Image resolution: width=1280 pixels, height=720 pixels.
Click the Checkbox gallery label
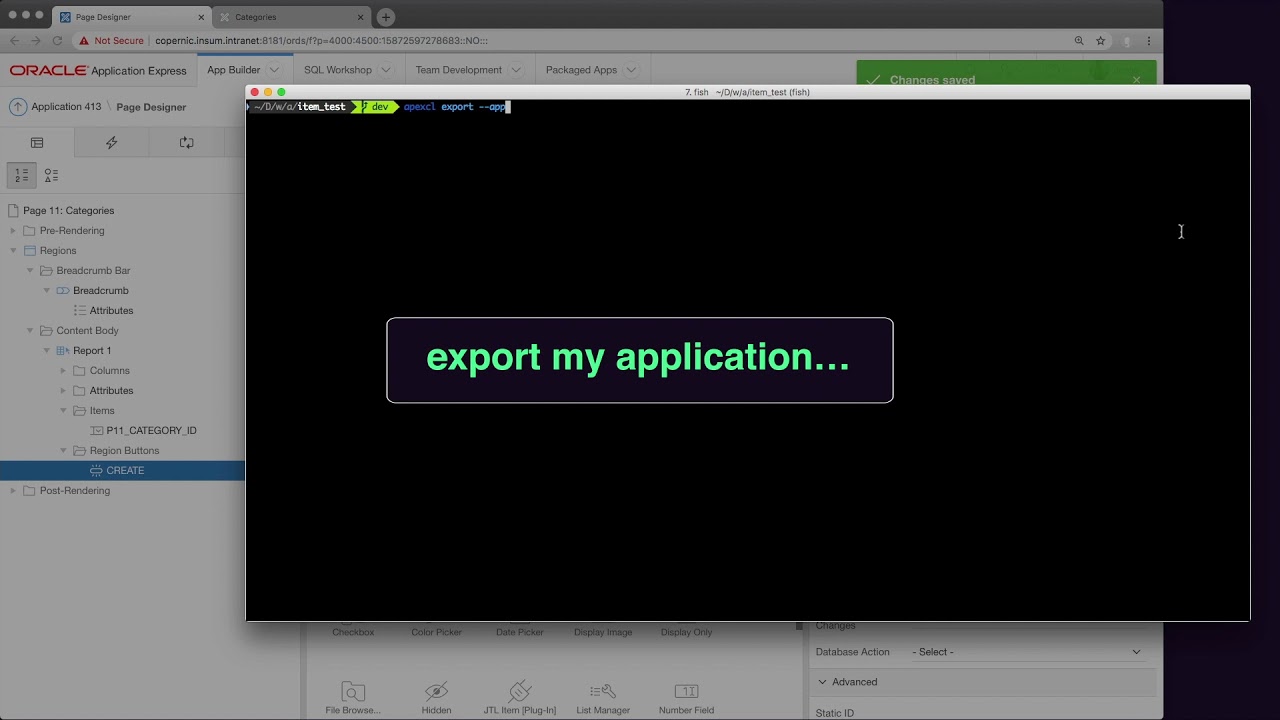pos(353,632)
